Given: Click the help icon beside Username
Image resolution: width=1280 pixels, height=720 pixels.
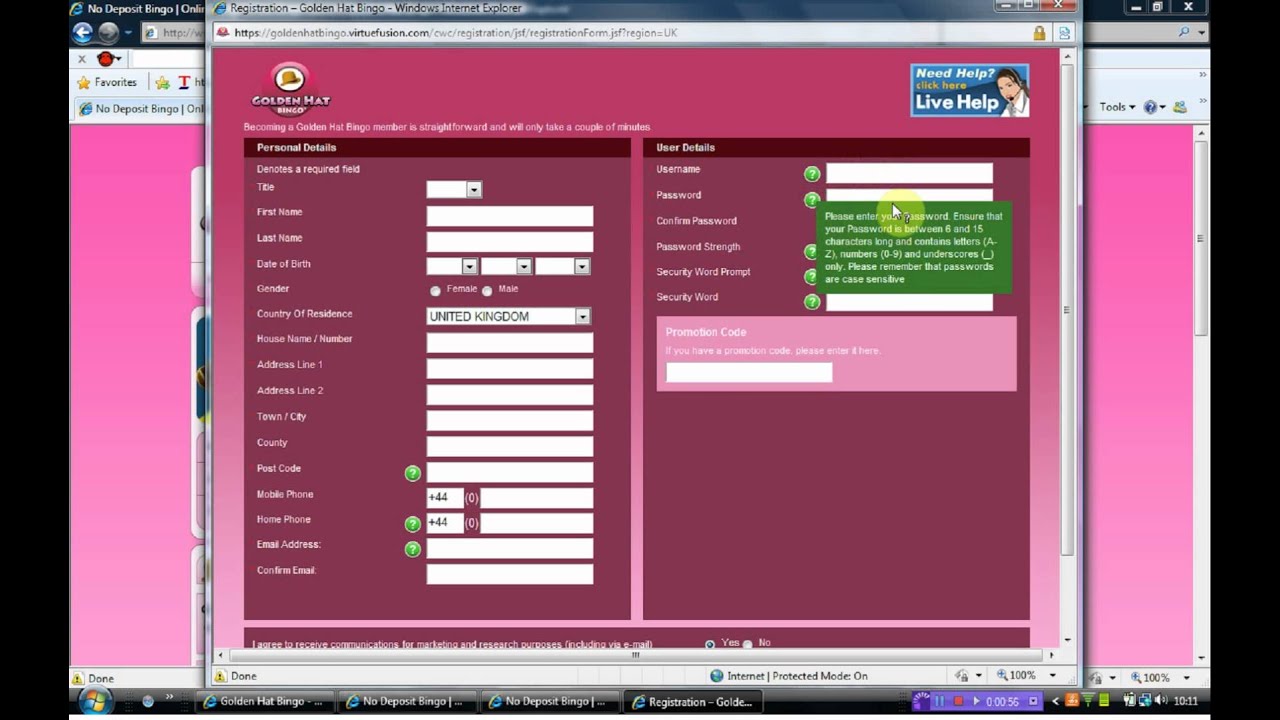Looking at the screenshot, I should (812, 174).
